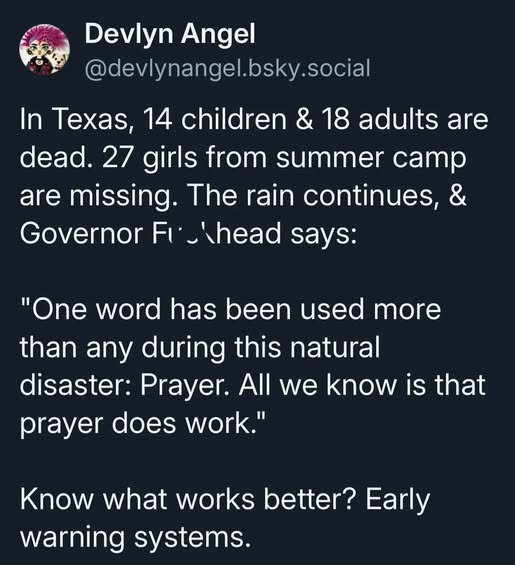Image resolution: width=515 pixels, height=565 pixels.
Task: Click the phrase "natural" in the quote
Action: (335, 347)
